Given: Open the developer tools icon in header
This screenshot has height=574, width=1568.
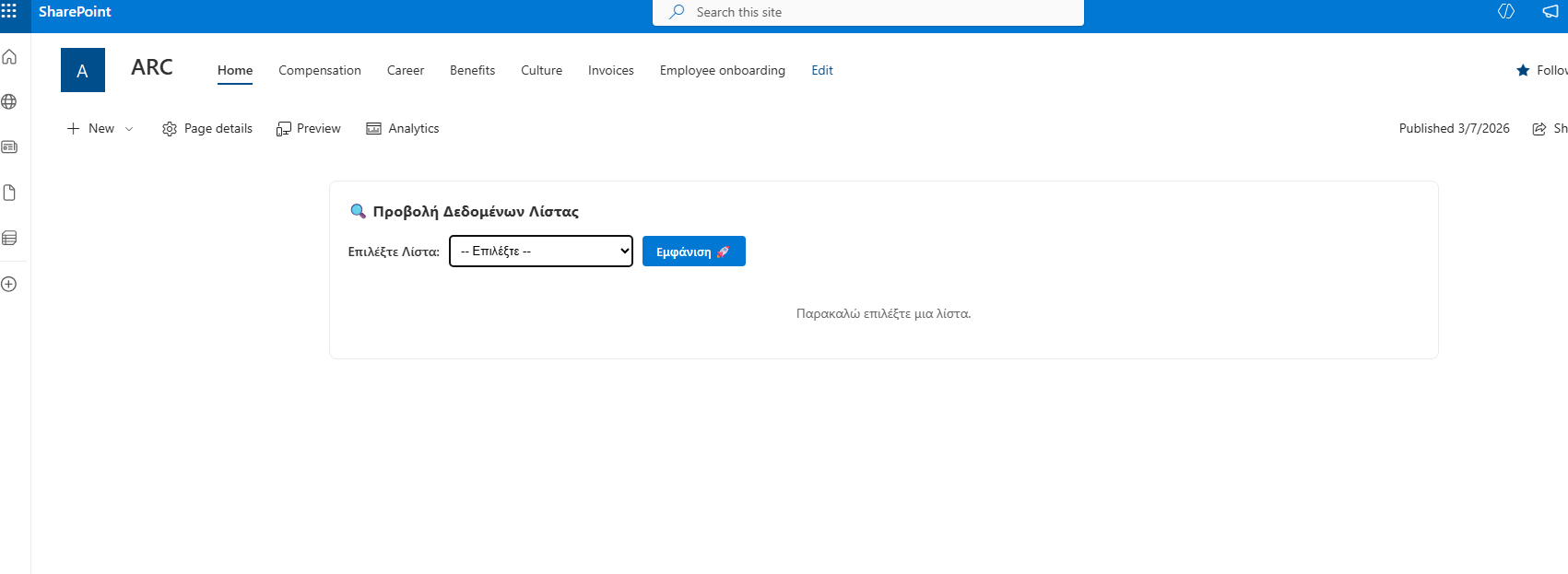Looking at the screenshot, I should point(1506,12).
